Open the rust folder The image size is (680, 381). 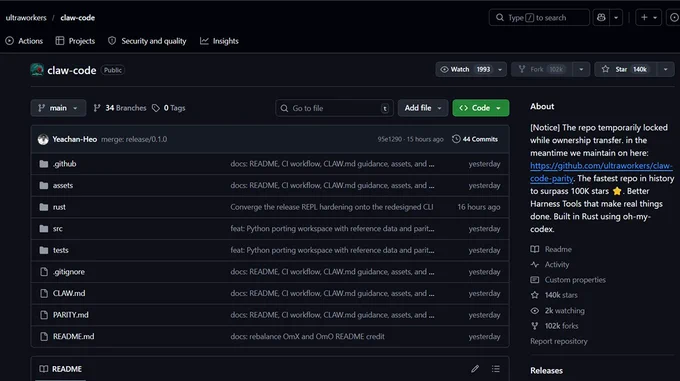(x=59, y=207)
